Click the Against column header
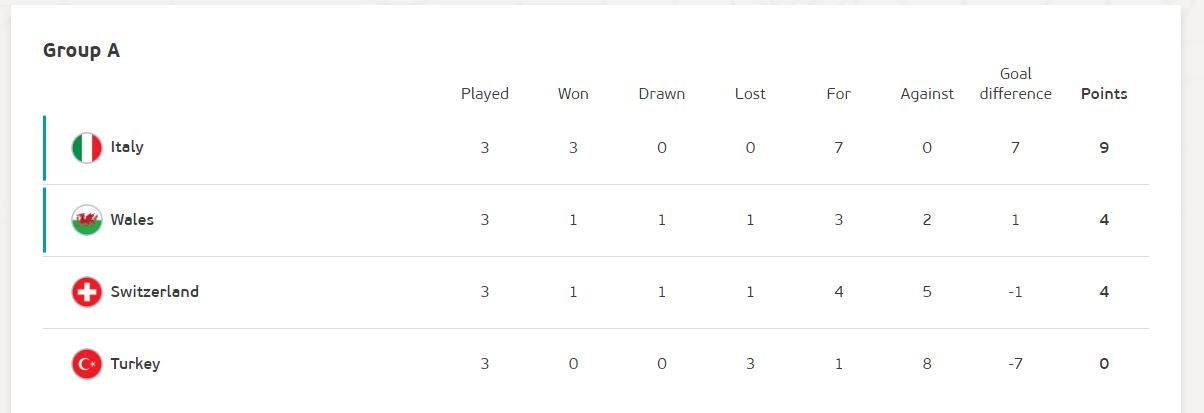1204x413 pixels. point(927,94)
